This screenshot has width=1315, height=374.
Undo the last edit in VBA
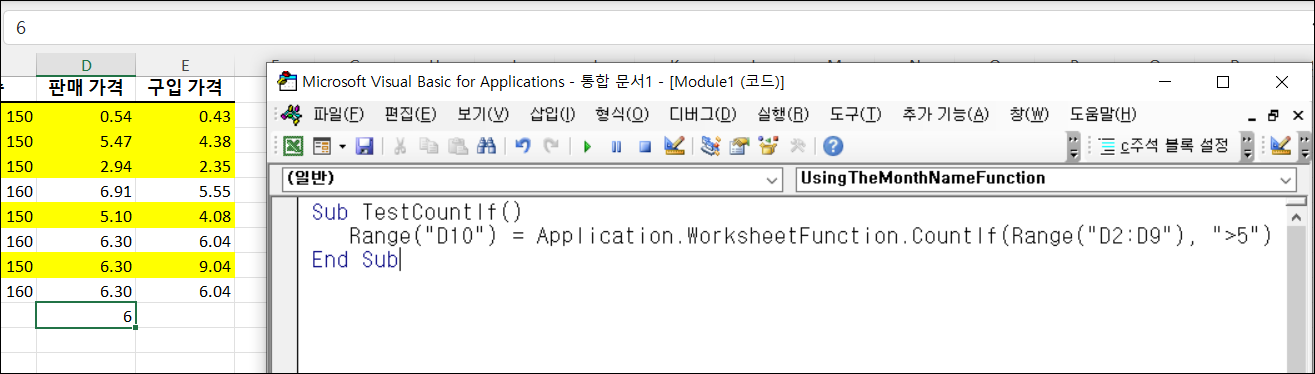pos(522,146)
